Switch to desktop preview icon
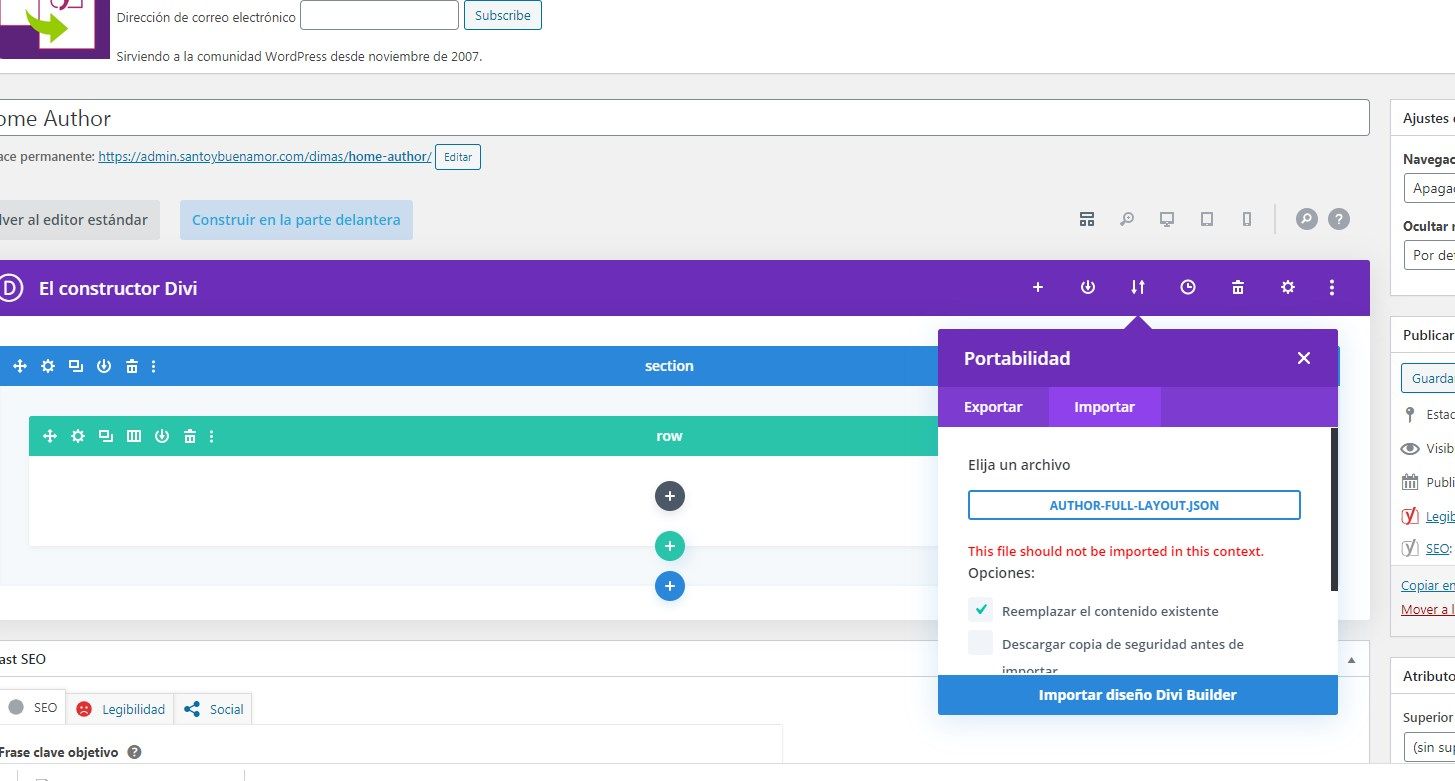Image resolution: width=1455 pixels, height=781 pixels. pos(1166,219)
